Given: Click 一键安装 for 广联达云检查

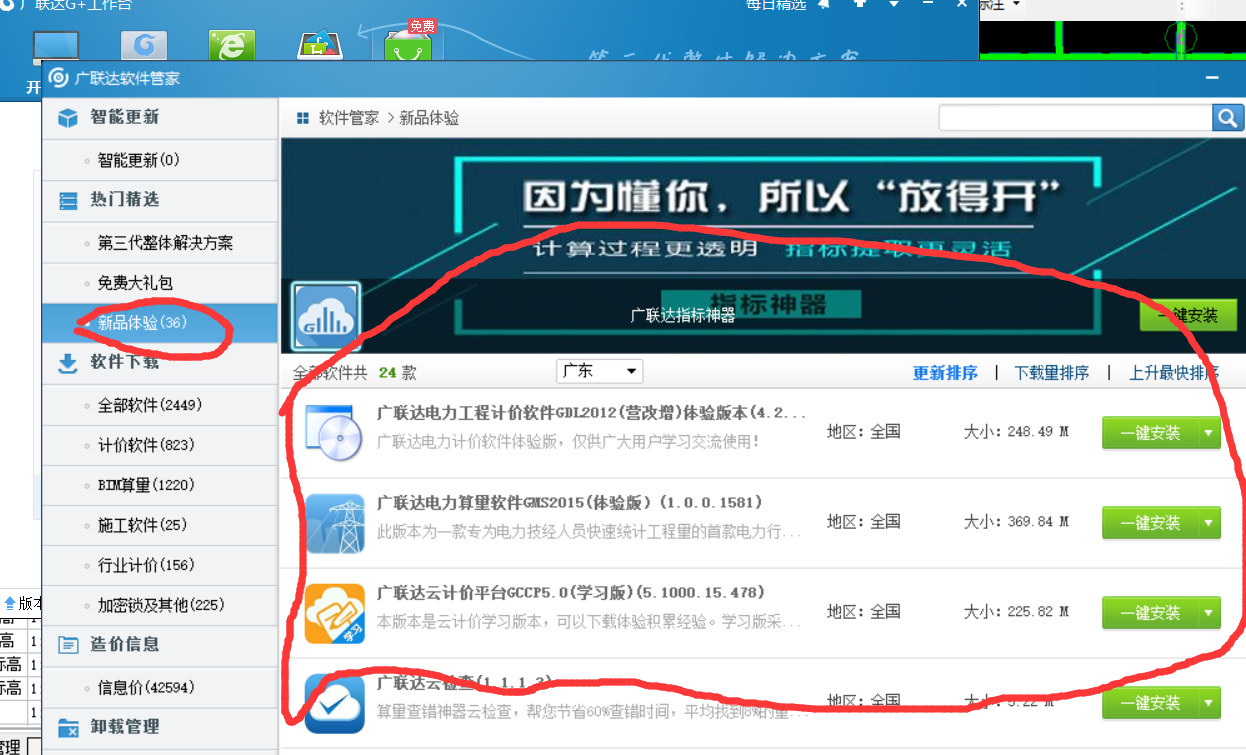Looking at the screenshot, I should coord(1150,703).
